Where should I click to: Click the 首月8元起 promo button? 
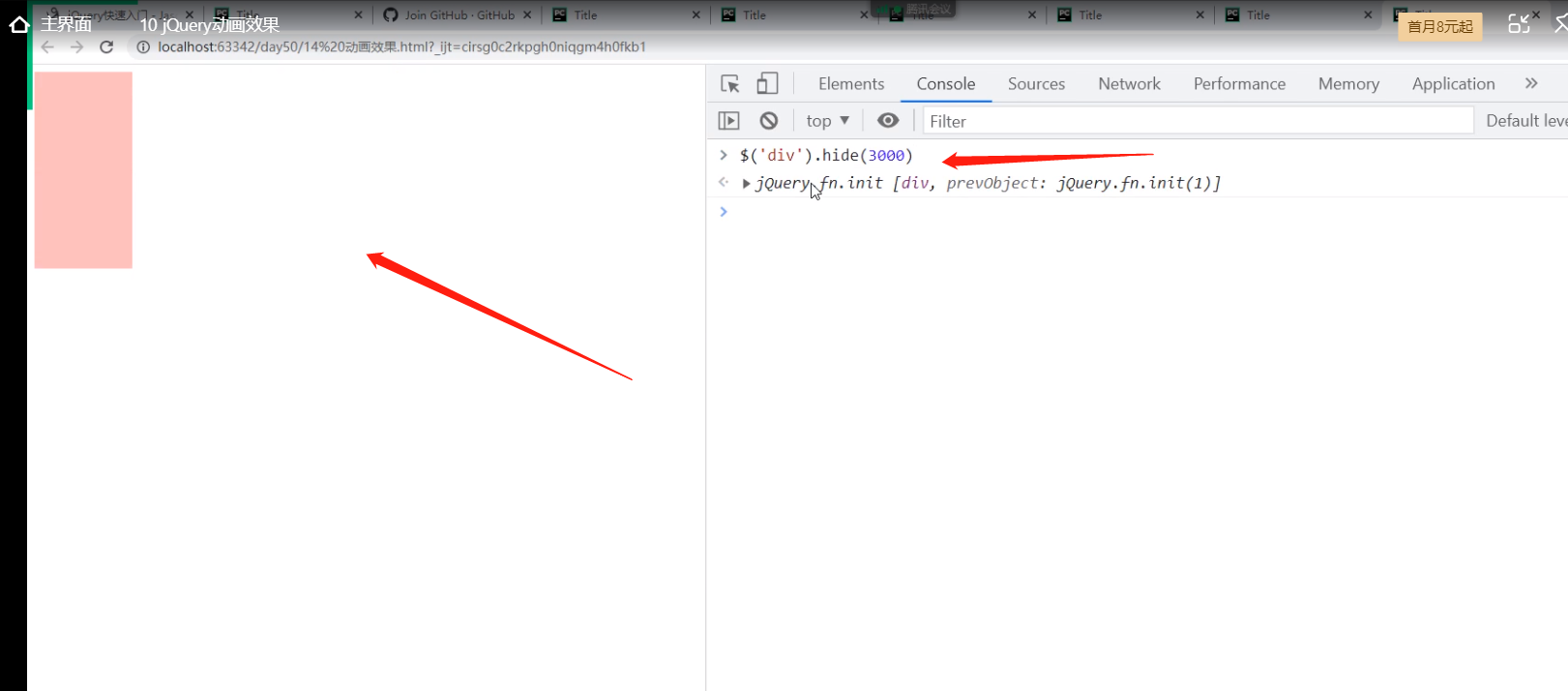coord(1439,26)
